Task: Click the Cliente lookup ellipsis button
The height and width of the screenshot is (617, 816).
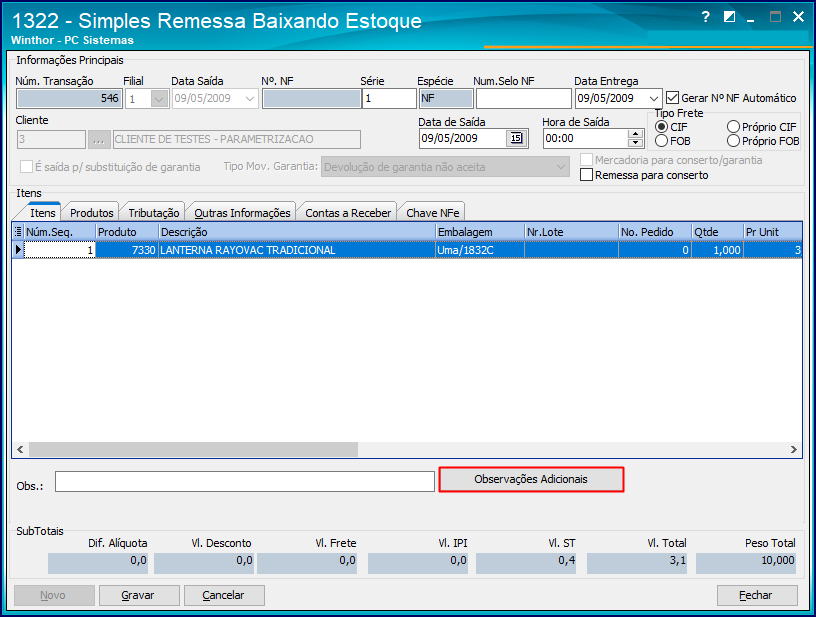Action: pos(99,139)
